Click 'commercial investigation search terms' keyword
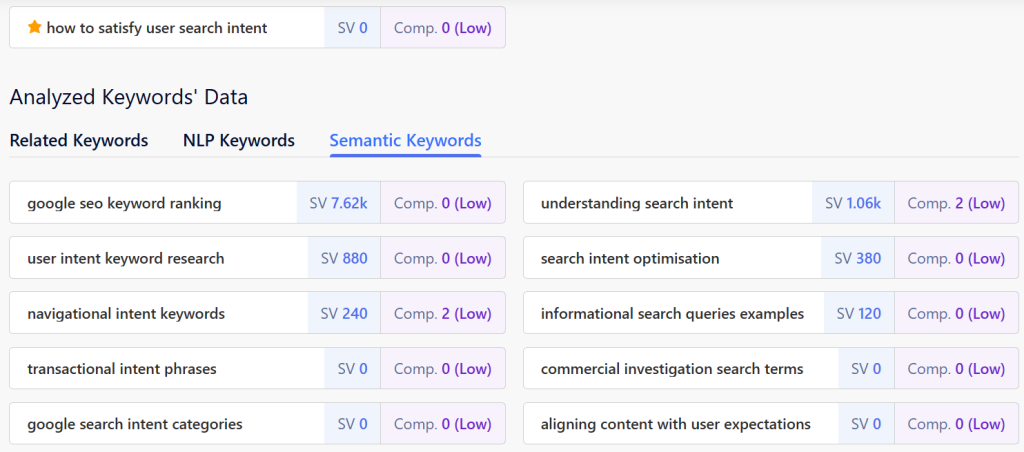 pyautogui.click(x=672, y=369)
